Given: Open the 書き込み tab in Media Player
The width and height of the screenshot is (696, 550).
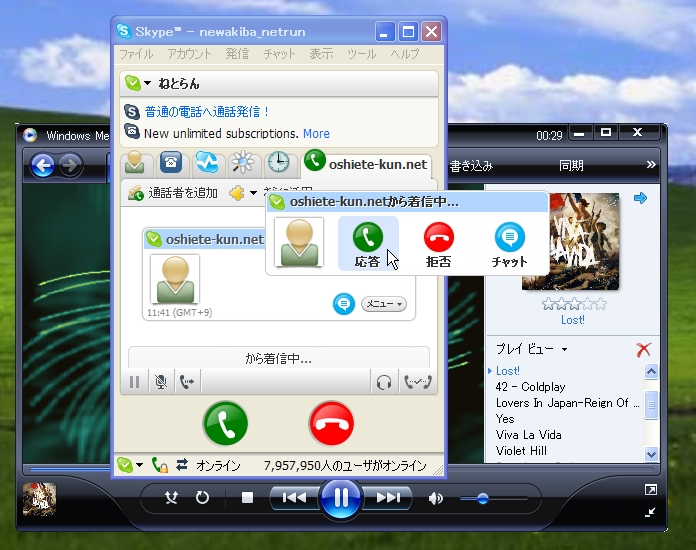Looking at the screenshot, I should [471, 166].
